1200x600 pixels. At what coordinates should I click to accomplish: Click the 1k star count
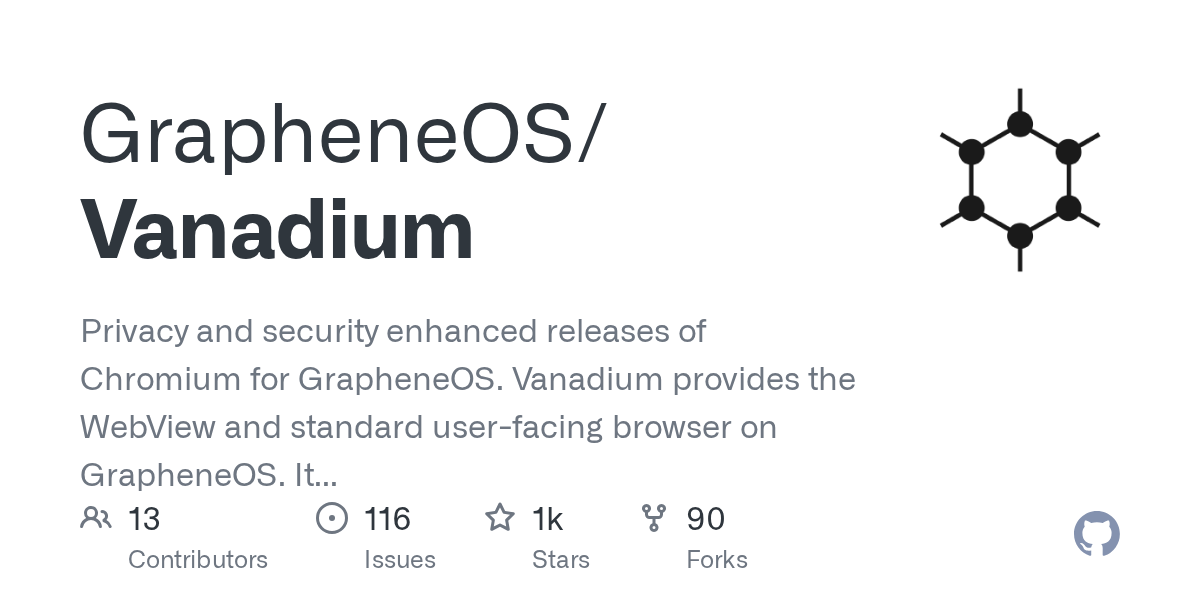(547, 519)
